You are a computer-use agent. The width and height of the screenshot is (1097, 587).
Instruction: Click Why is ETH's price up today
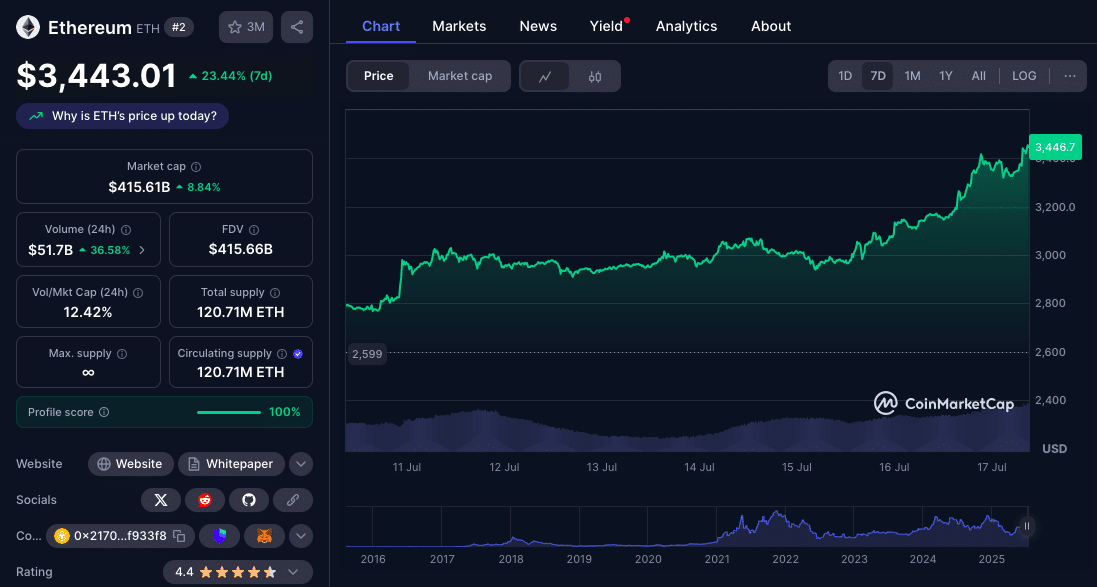pyautogui.click(x=122, y=116)
